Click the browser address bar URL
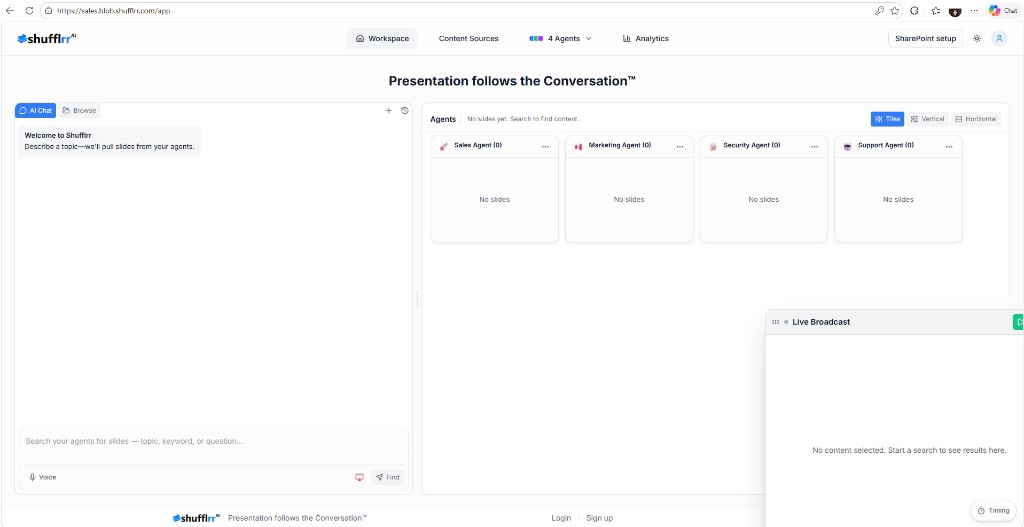The height and width of the screenshot is (527, 1024). tap(114, 11)
